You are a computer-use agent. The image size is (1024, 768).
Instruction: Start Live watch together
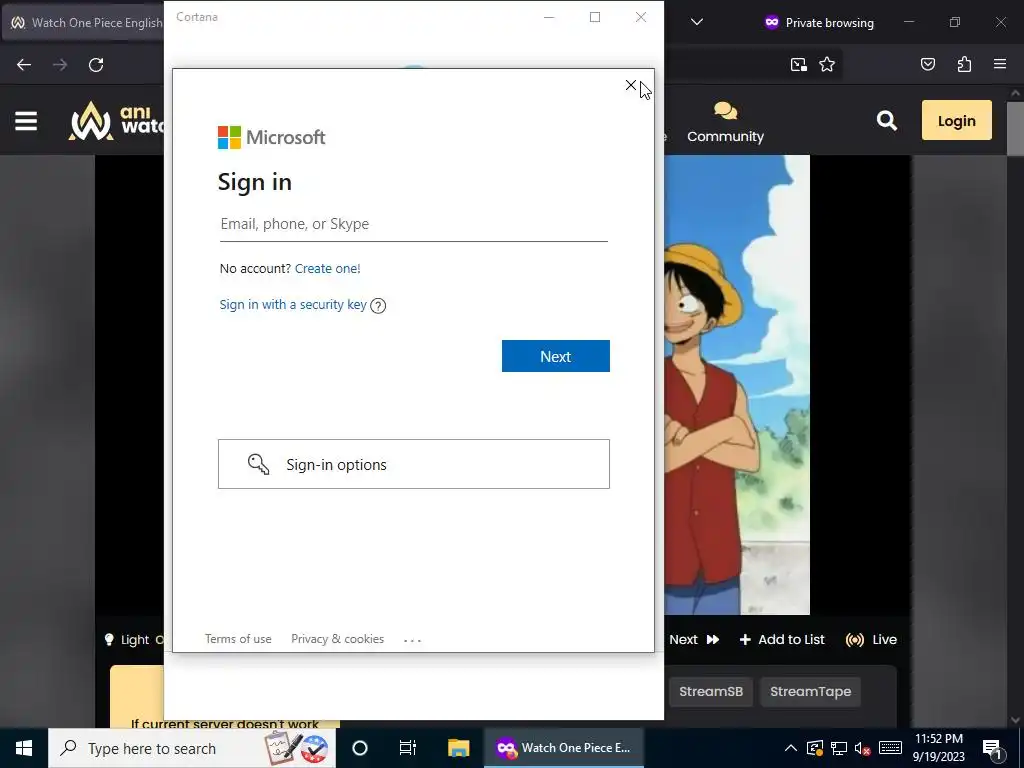pos(871,639)
